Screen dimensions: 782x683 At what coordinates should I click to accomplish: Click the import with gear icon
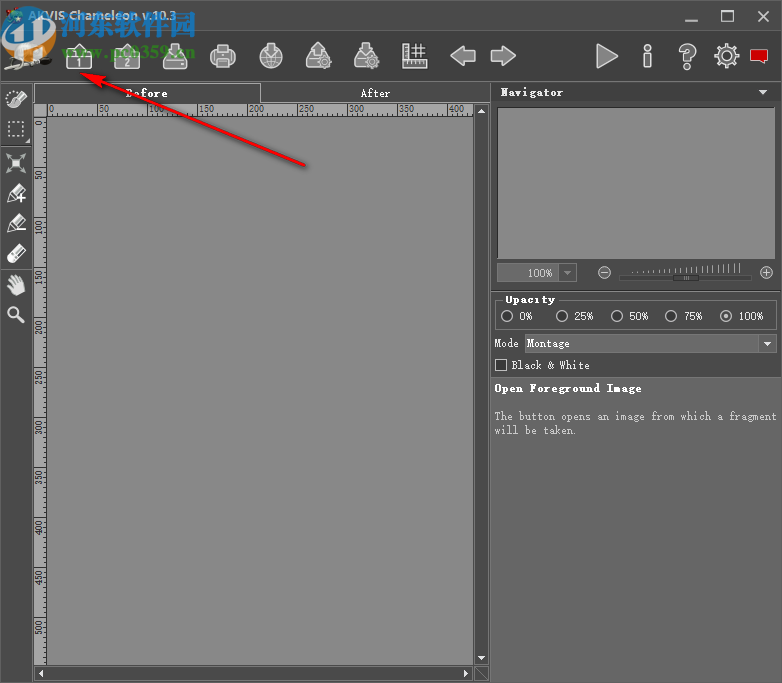pos(367,56)
